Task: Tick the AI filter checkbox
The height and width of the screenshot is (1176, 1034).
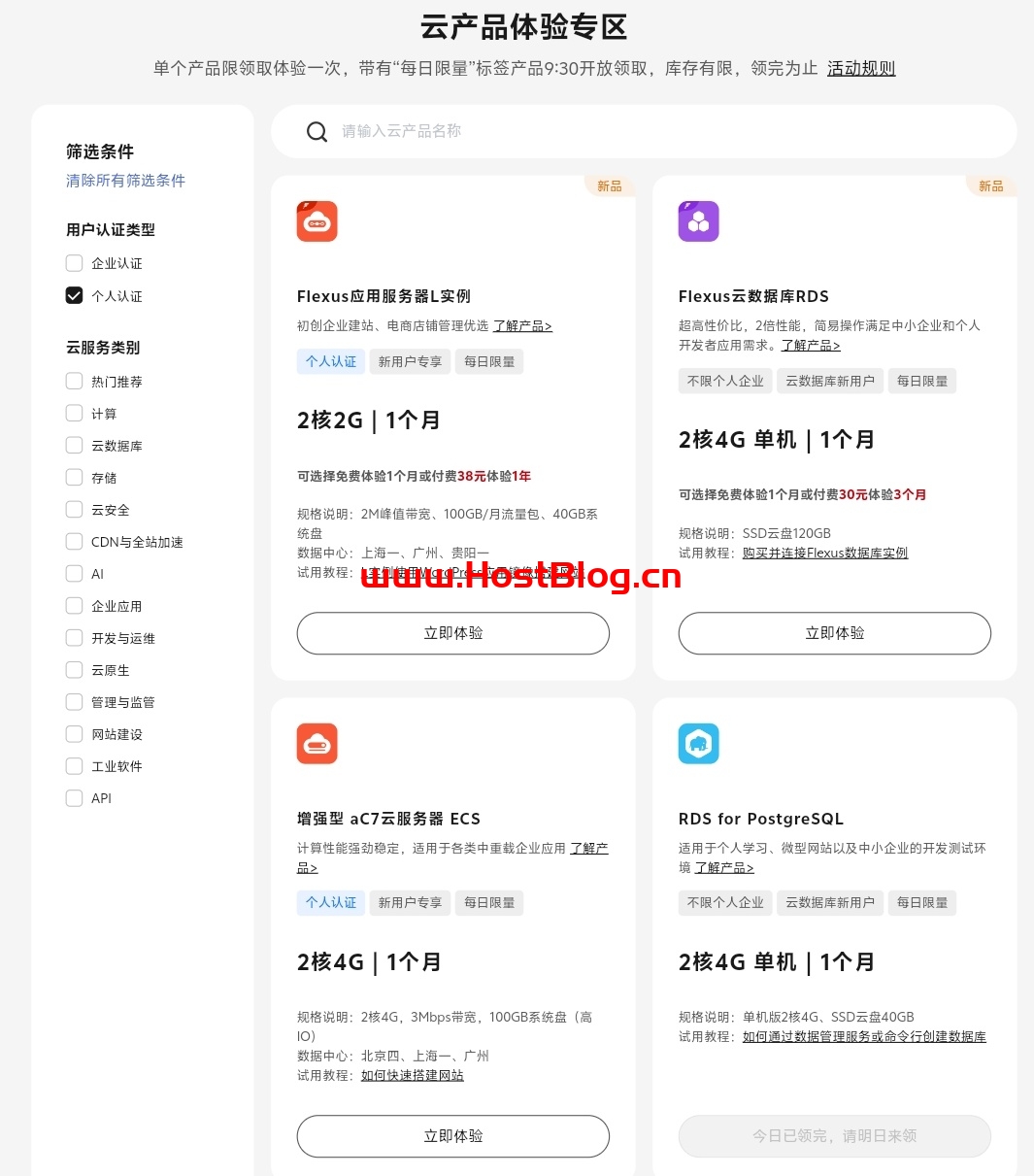Action: coord(74,573)
